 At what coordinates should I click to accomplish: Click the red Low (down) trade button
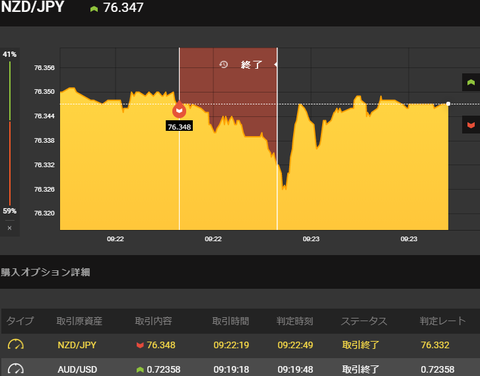pyautogui.click(x=471, y=125)
